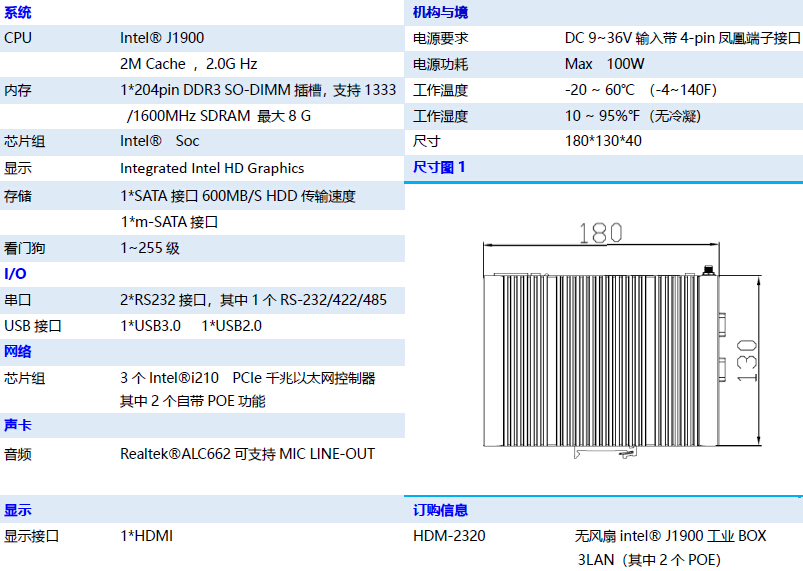Click the 1*HDMI value

tap(146, 536)
